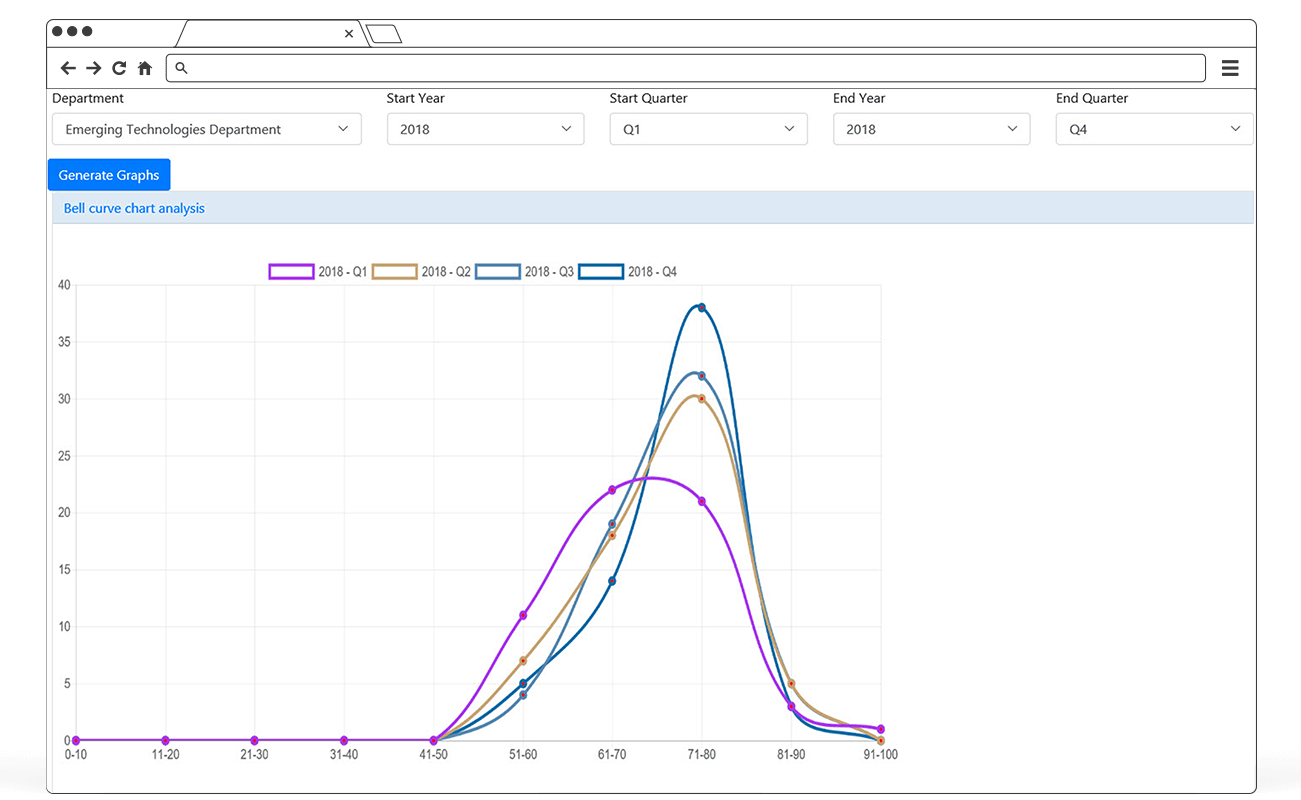Click the Bell curve chart analysis link
Viewport: 1301px width, 800px height.
[x=134, y=208]
